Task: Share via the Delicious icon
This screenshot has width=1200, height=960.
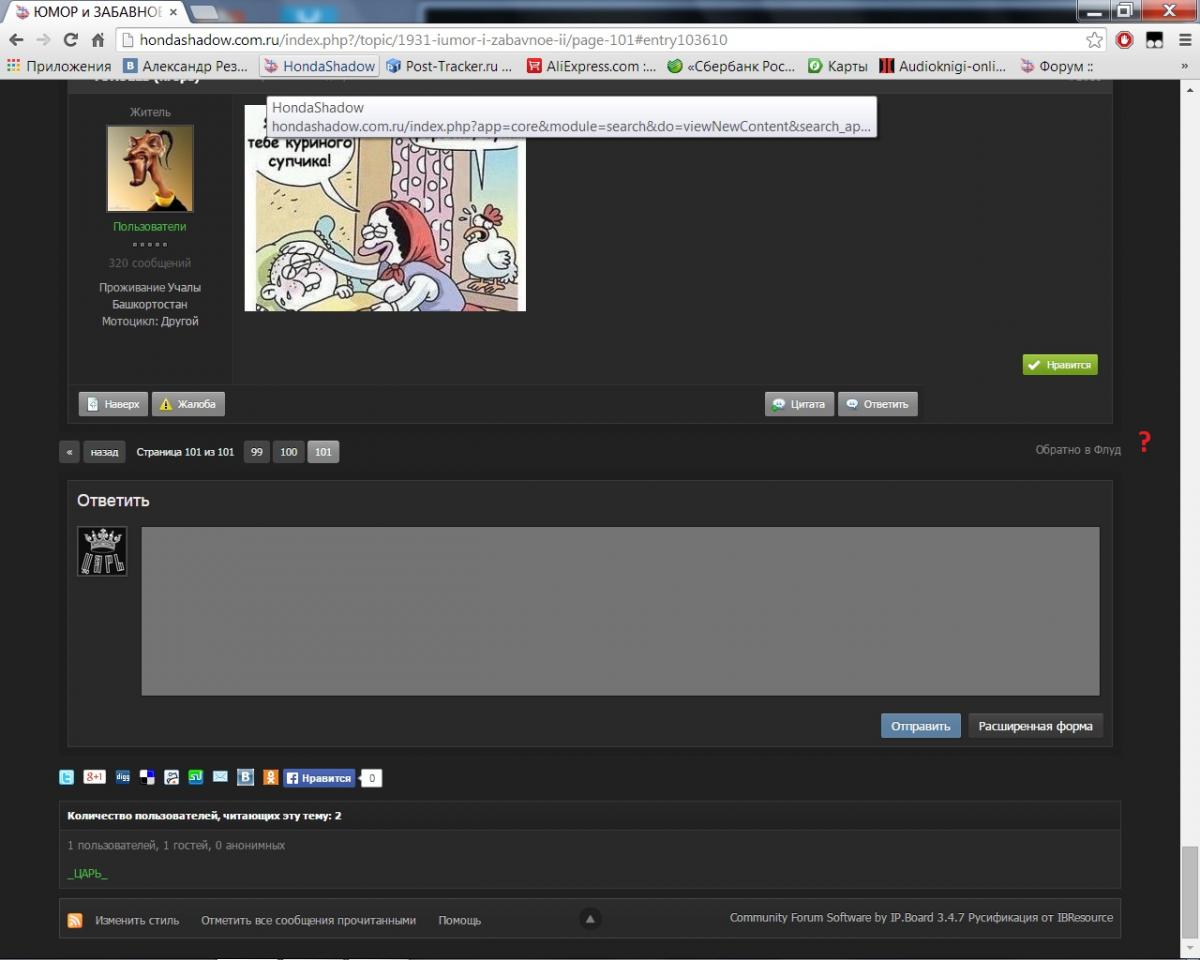Action: 147,777
